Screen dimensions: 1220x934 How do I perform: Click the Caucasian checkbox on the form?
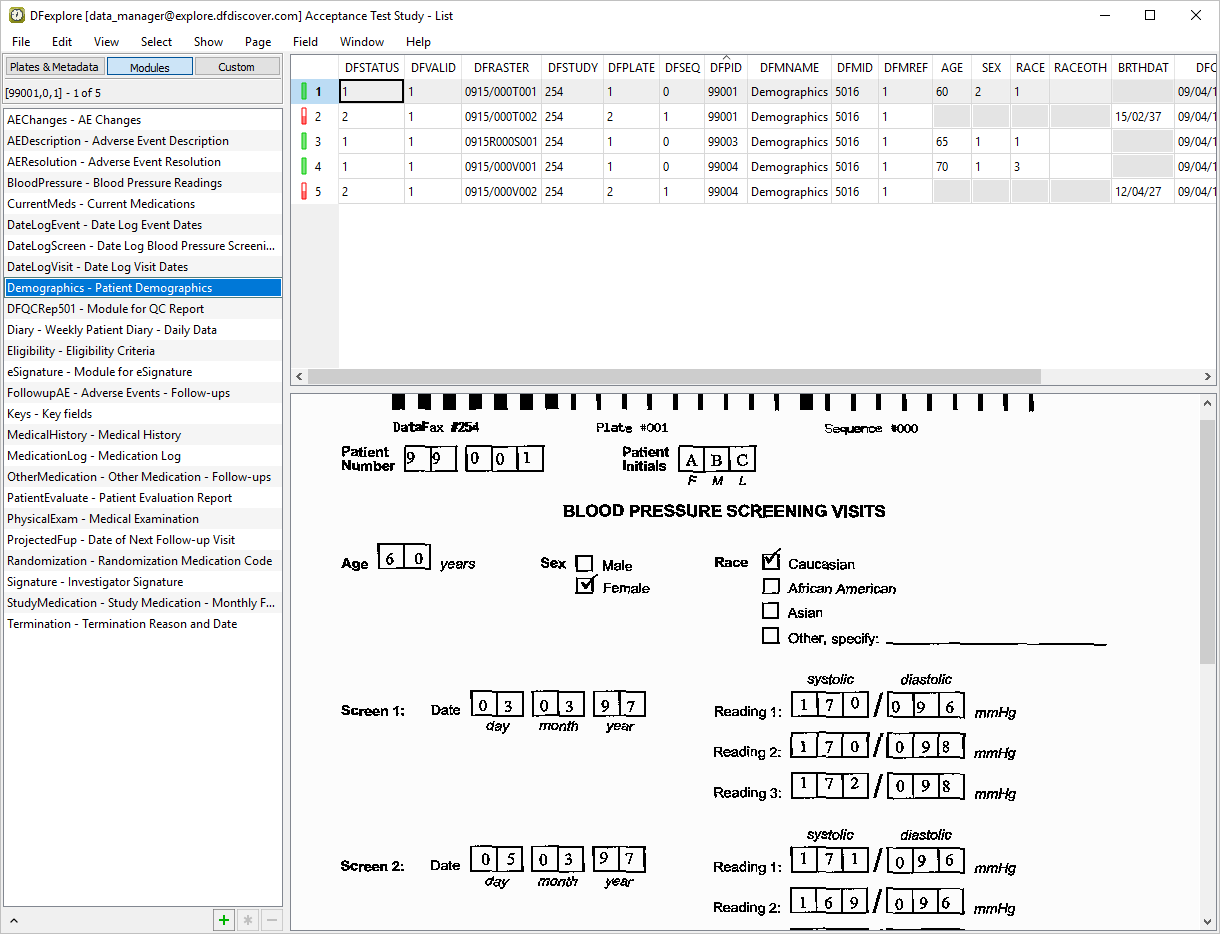pyautogui.click(x=770, y=562)
